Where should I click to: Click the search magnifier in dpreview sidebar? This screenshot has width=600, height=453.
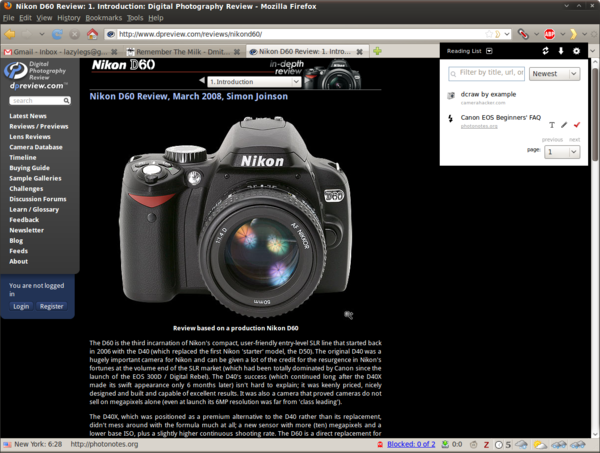click(66, 101)
